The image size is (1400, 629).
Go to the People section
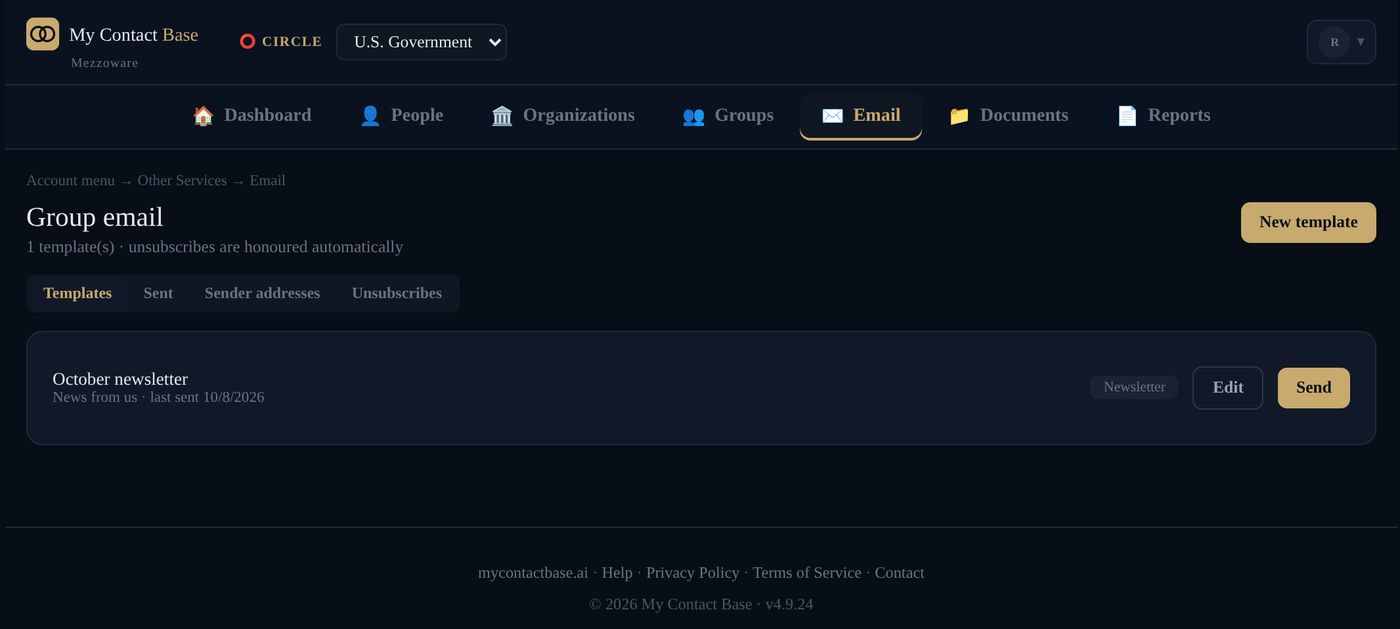pyautogui.click(x=401, y=116)
